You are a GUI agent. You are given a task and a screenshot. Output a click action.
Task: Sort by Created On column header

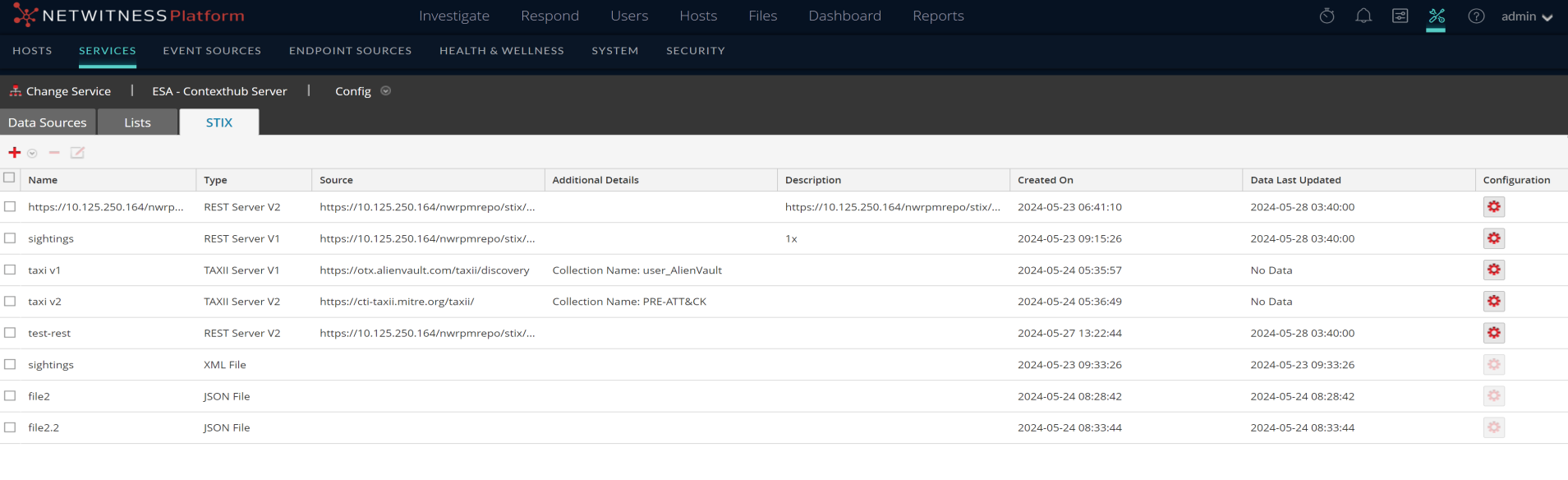click(x=1045, y=180)
